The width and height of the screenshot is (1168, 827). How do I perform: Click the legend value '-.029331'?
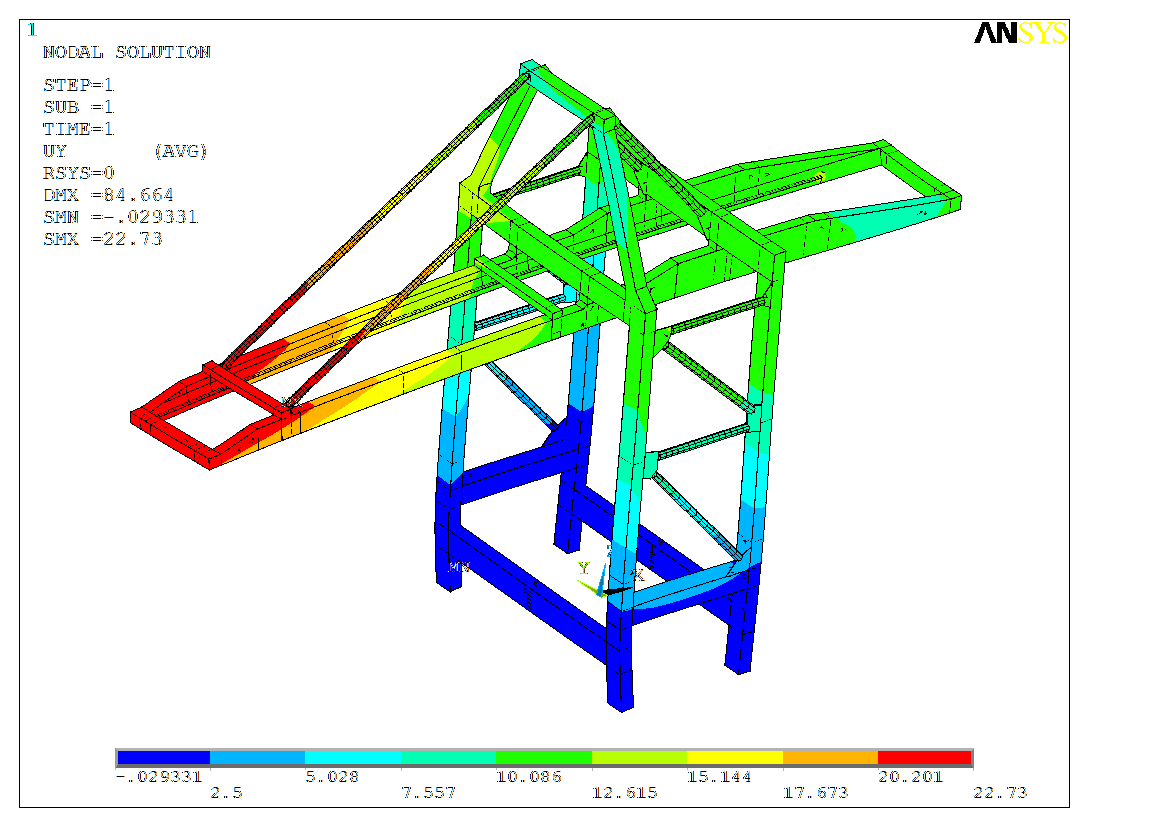tap(159, 776)
